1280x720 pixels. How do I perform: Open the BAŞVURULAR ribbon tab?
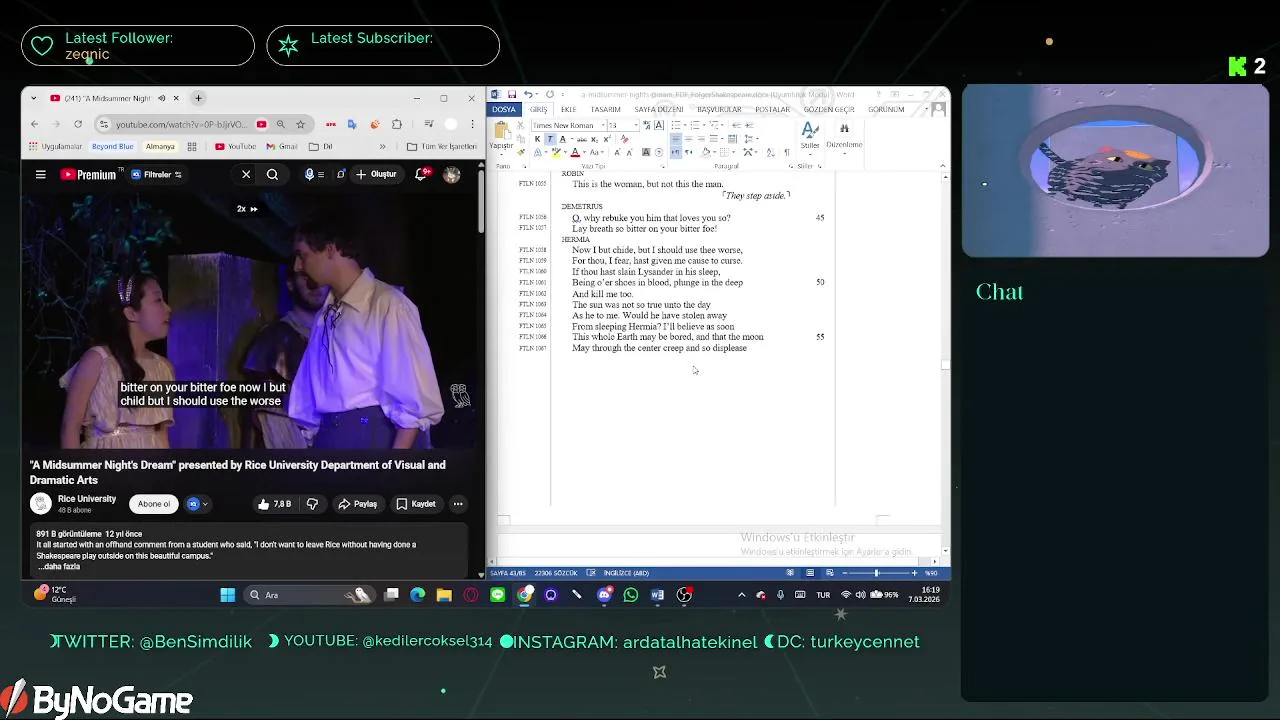(x=719, y=109)
